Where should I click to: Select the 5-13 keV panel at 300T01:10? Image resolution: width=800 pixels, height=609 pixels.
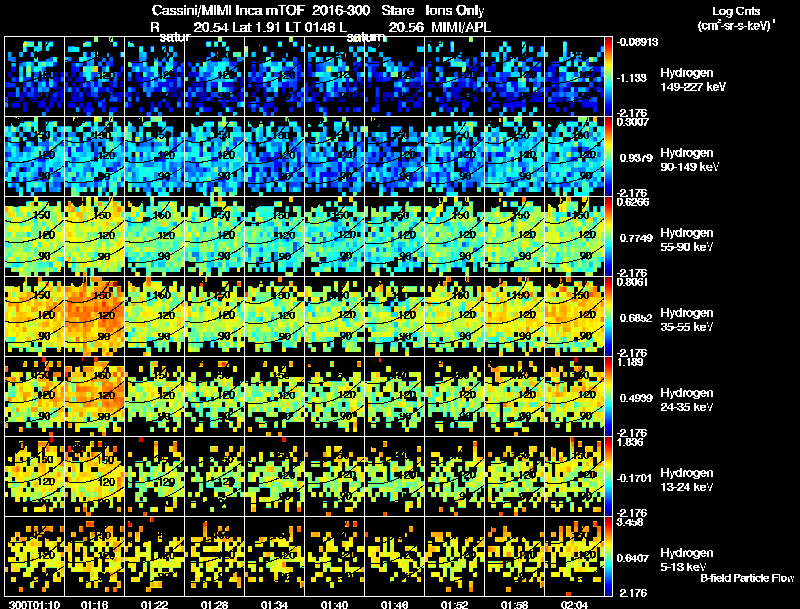point(34,557)
